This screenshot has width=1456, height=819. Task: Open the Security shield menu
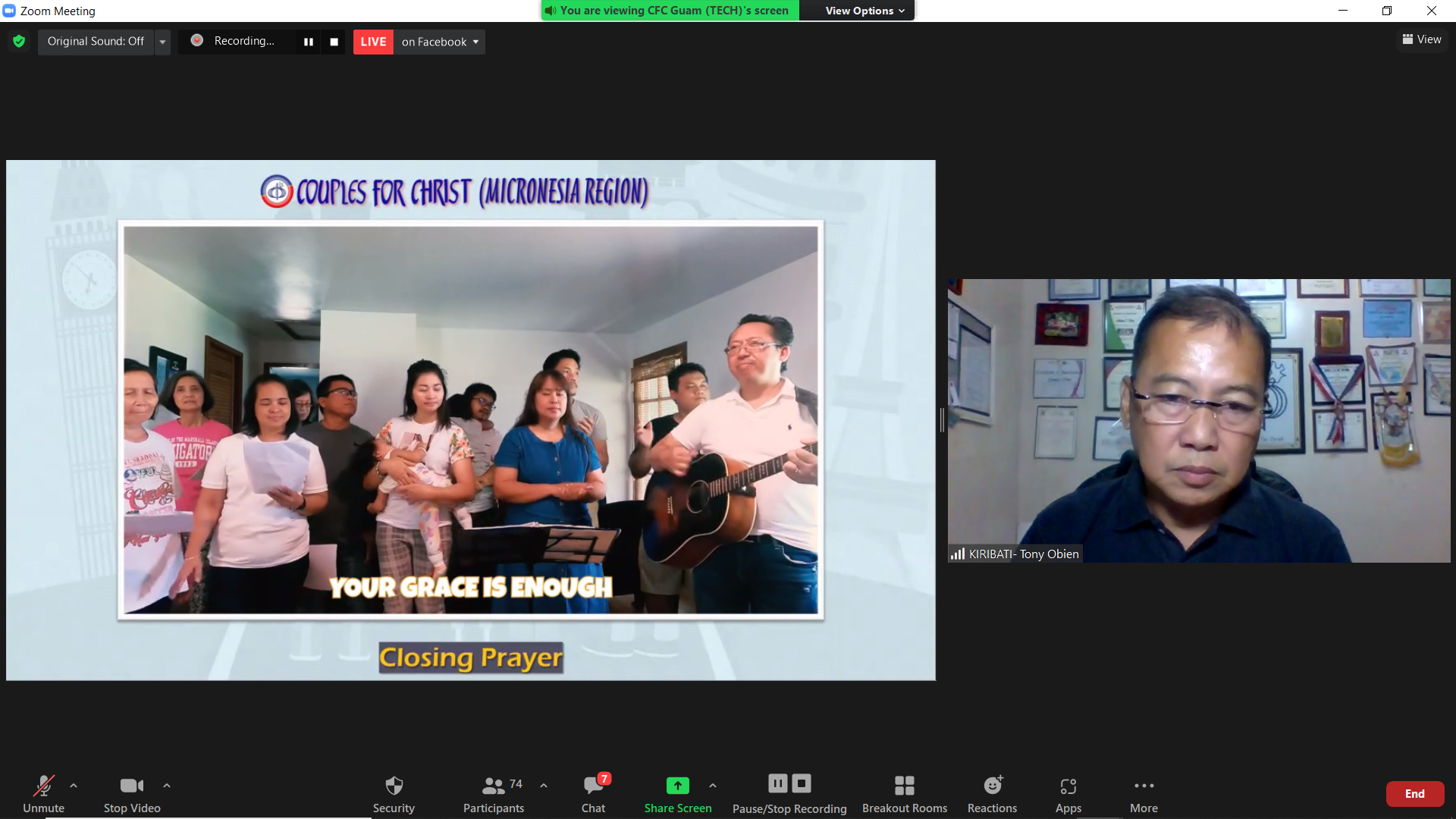[394, 793]
